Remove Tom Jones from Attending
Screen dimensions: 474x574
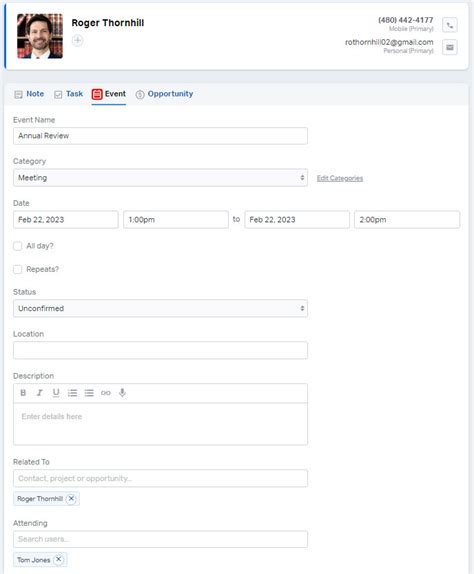click(58, 560)
